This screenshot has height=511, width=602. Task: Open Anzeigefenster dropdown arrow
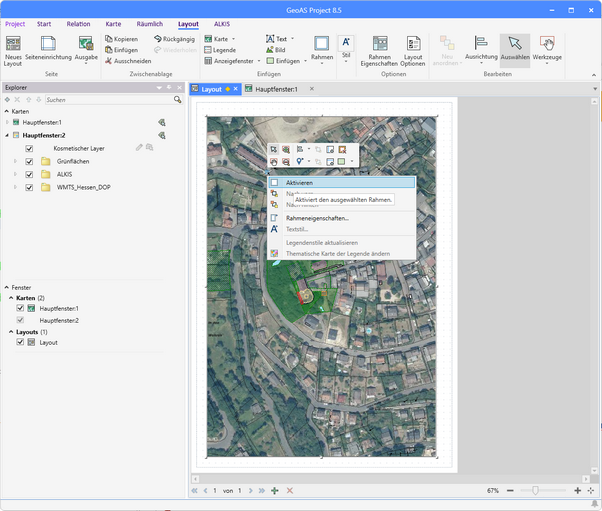(x=259, y=61)
